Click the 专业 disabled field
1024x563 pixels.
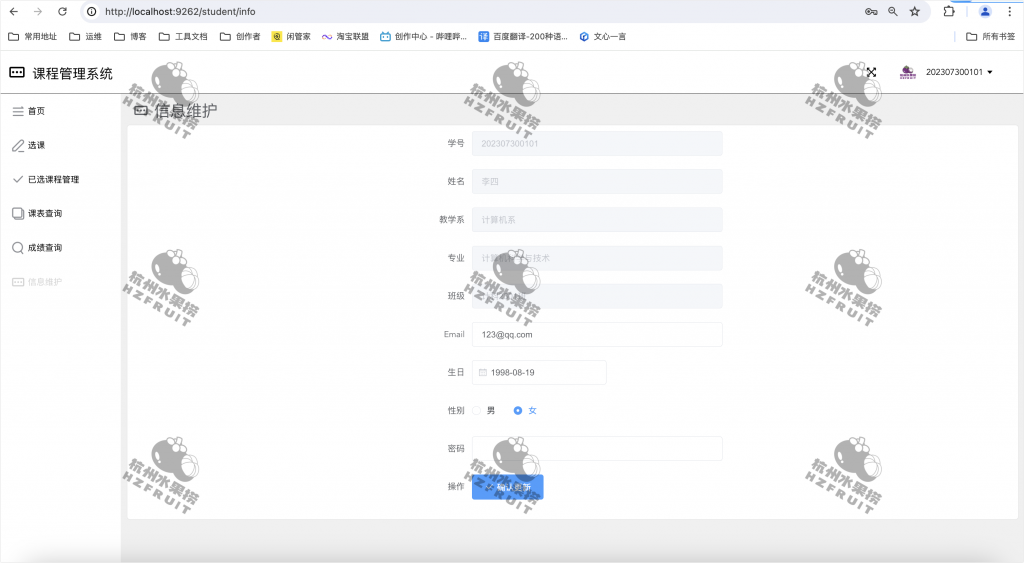(597, 258)
